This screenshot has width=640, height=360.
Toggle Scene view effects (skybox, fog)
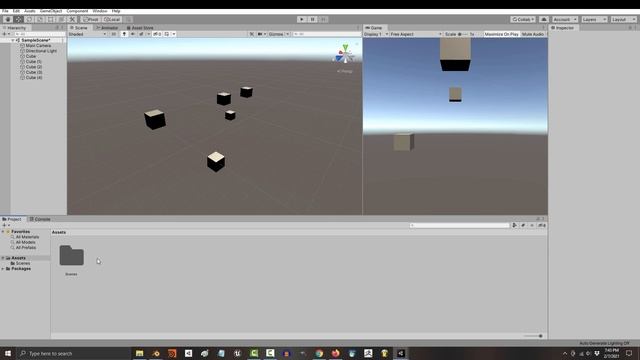tap(141, 34)
